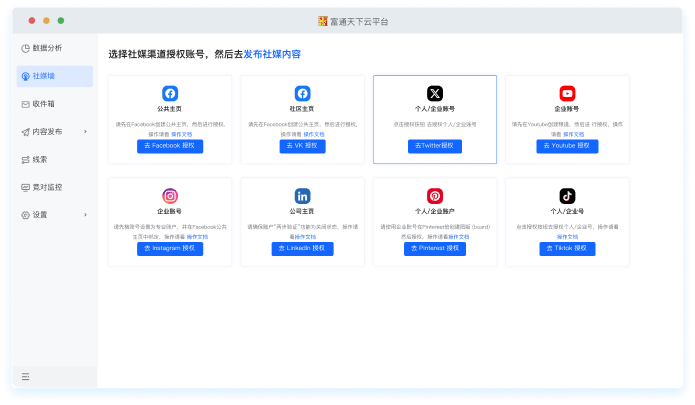
Task: Click the 去Twitter授权 button
Action: (x=434, y=146)
